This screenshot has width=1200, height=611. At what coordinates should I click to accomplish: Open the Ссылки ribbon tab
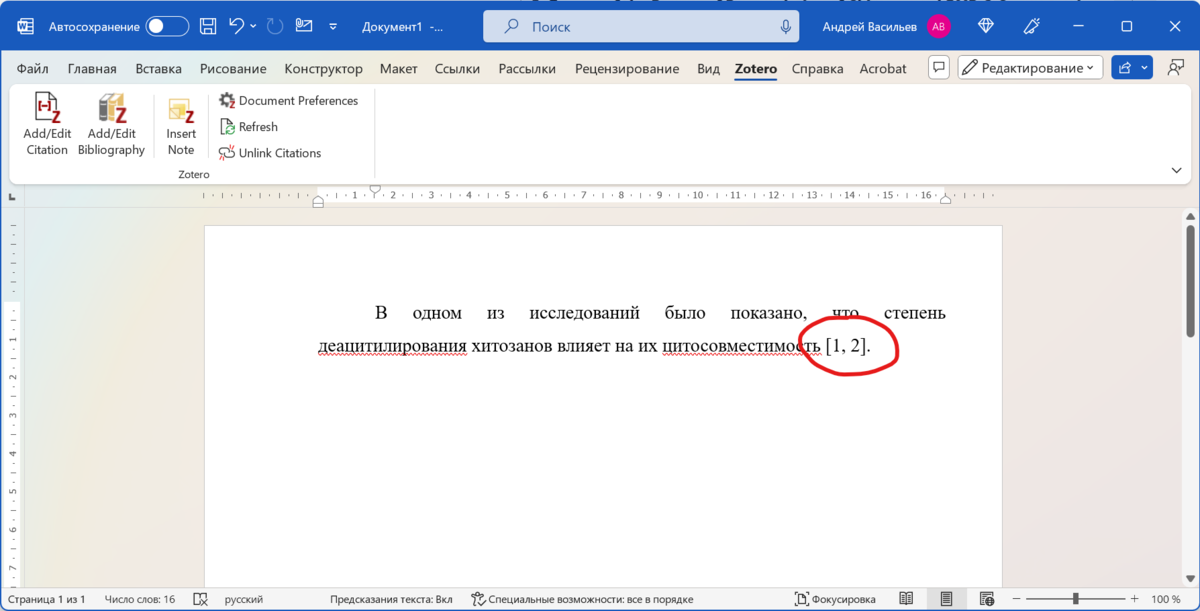(457, 69)
